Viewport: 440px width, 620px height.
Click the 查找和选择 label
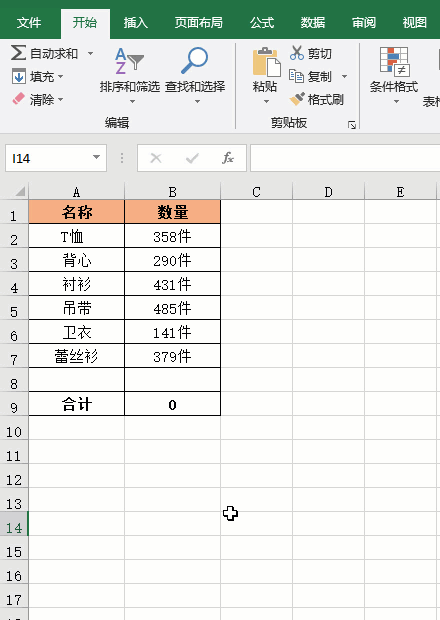tap(195, 86)
